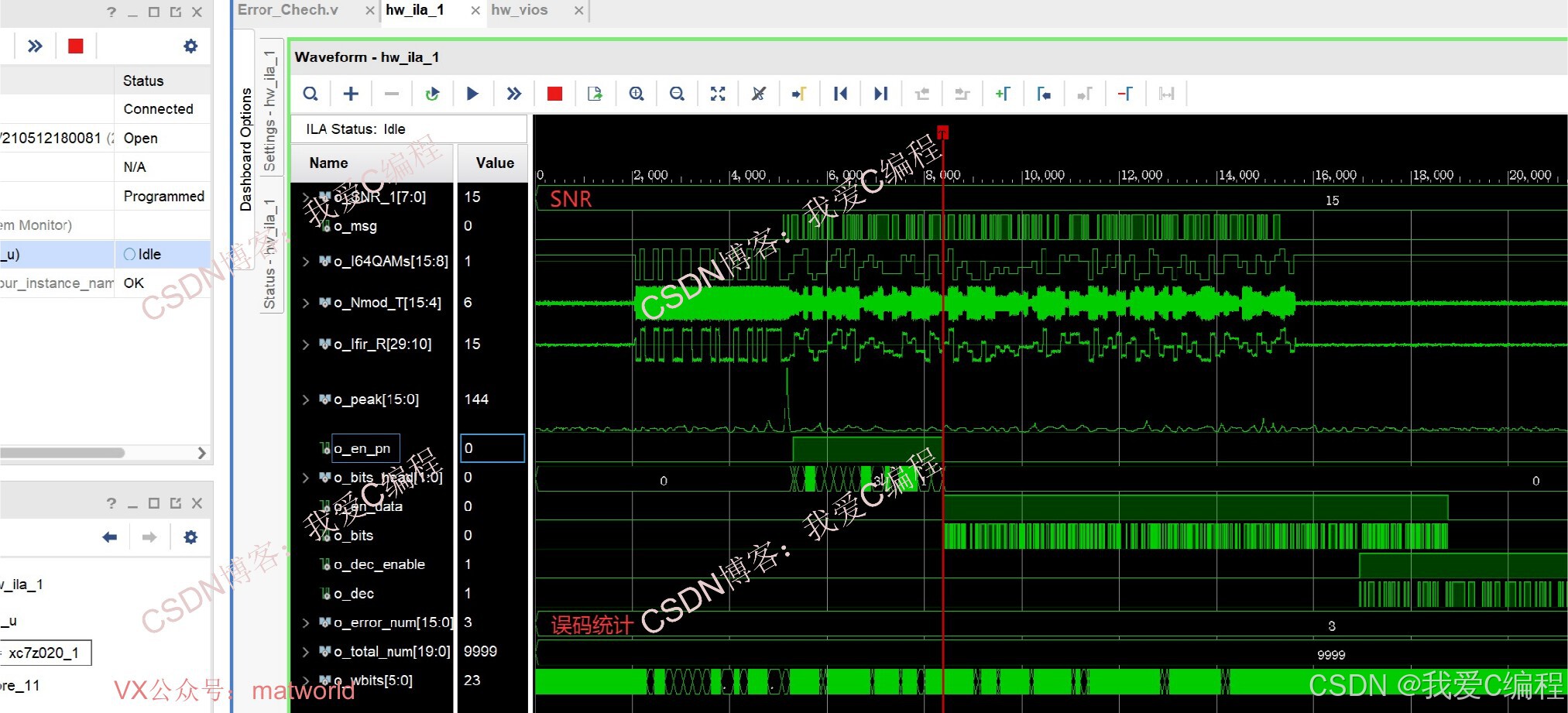Zoom fit the entire waveform

click(718, 93)
